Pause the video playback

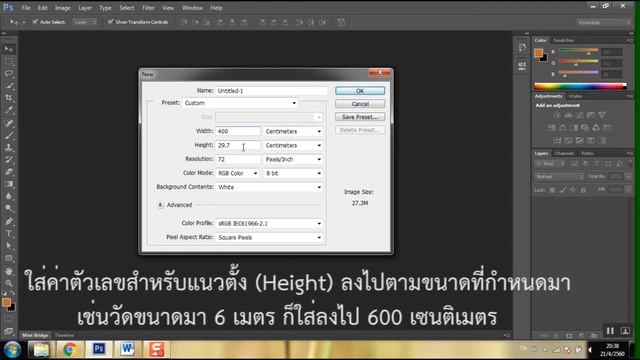click(x=610, y=331)
